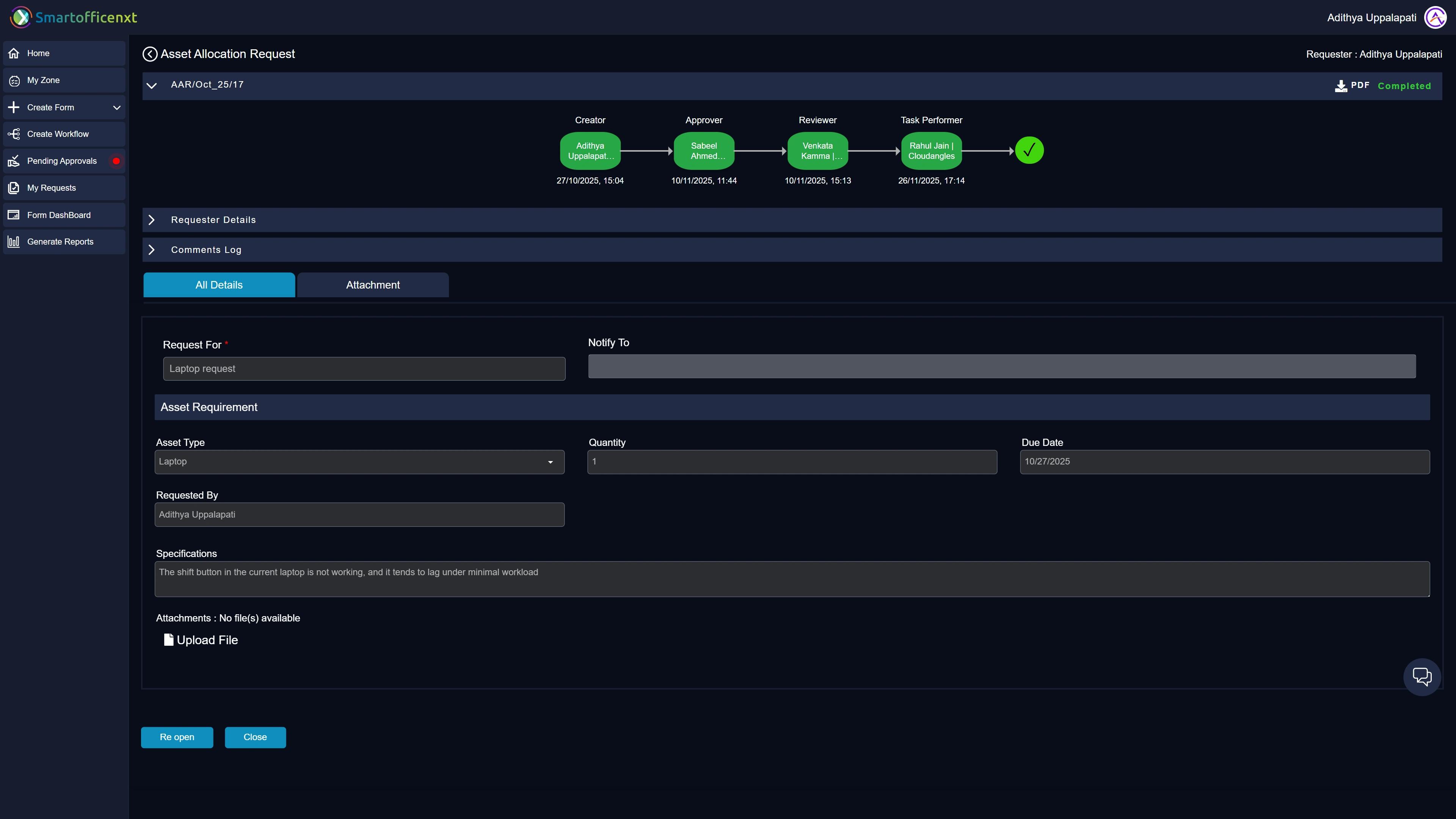The height and width of the screenshot is (819, 1456).
Task: Select the All Details tab
Action: pyautogui.click(x=219, y=285)
